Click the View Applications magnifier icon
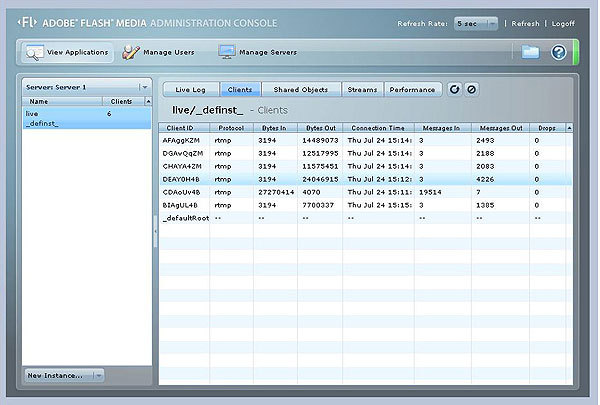The image size is (600, 405). pyautogui.click(x=34, y=52)
